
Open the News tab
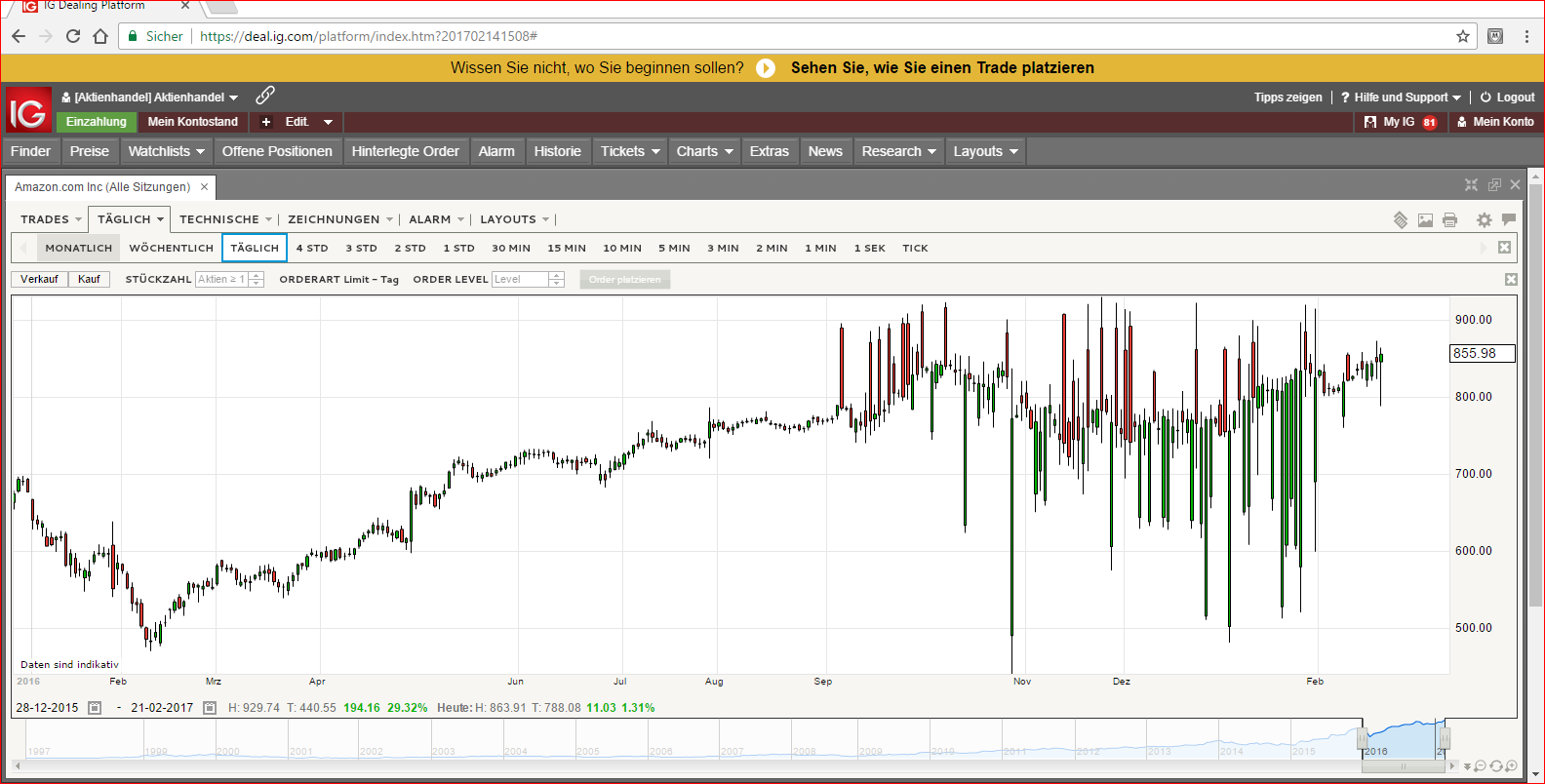point(825,151)
